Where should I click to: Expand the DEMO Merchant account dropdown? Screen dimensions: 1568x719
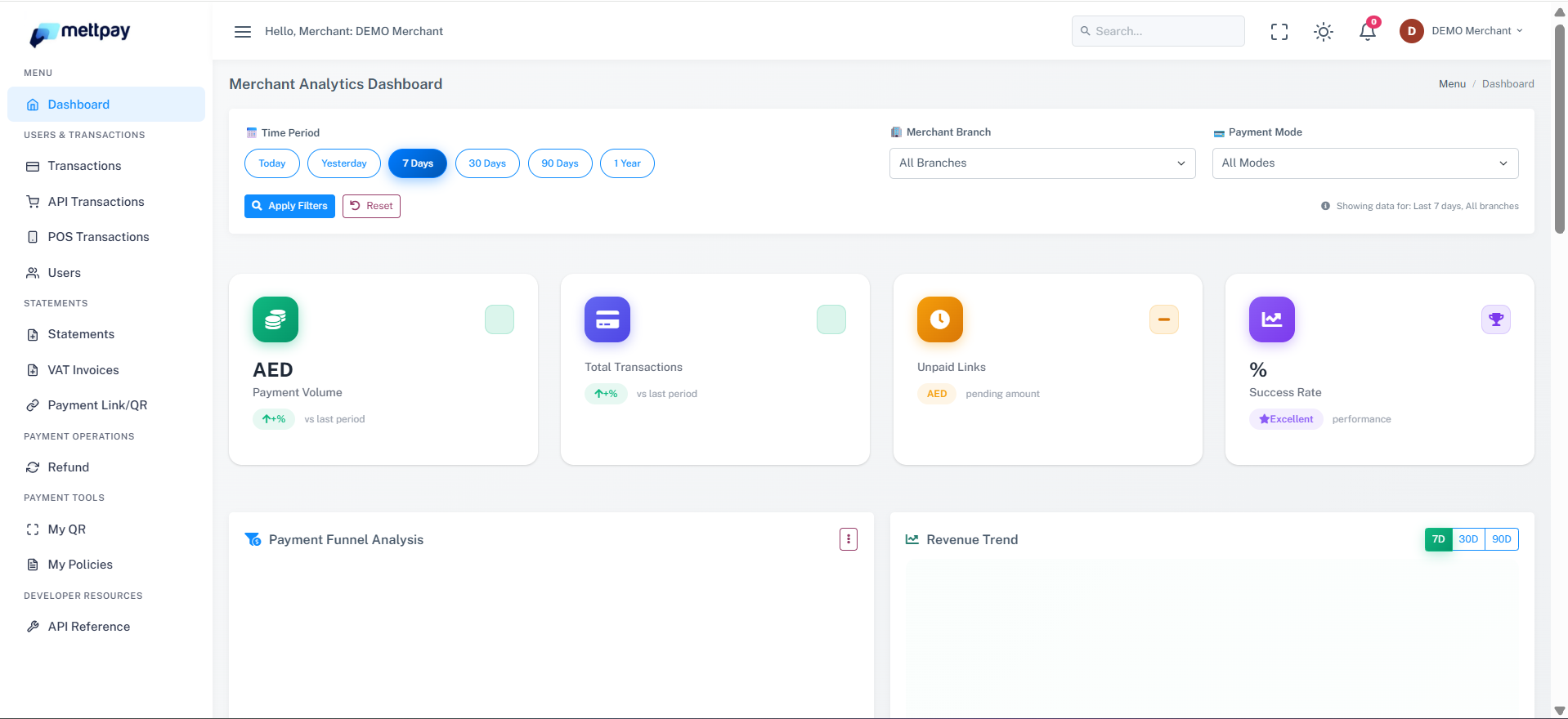(x=1477, y=31)
